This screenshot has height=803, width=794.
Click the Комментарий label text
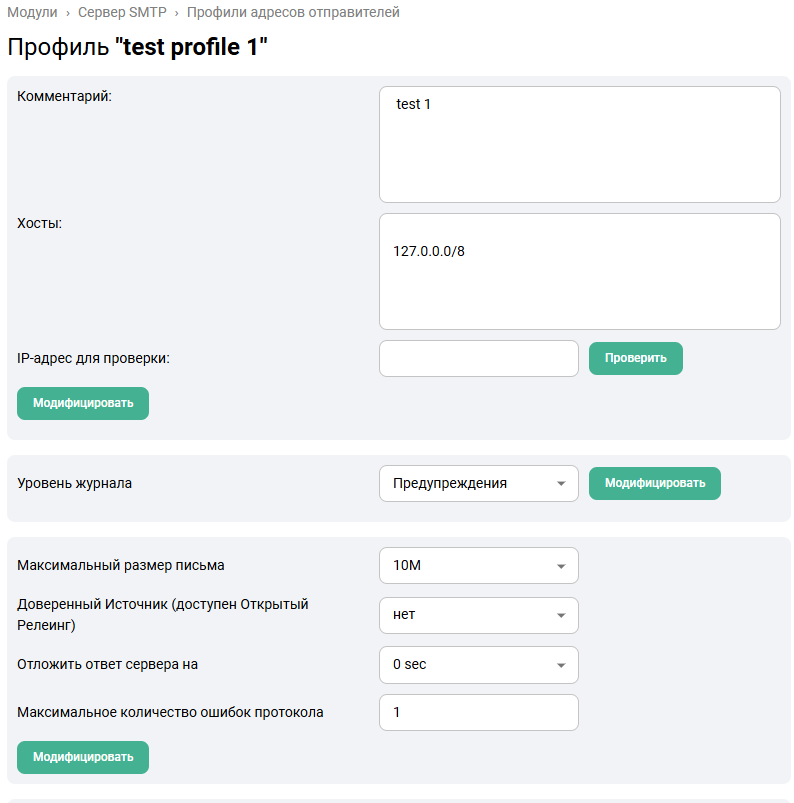[x=65, y=96]
